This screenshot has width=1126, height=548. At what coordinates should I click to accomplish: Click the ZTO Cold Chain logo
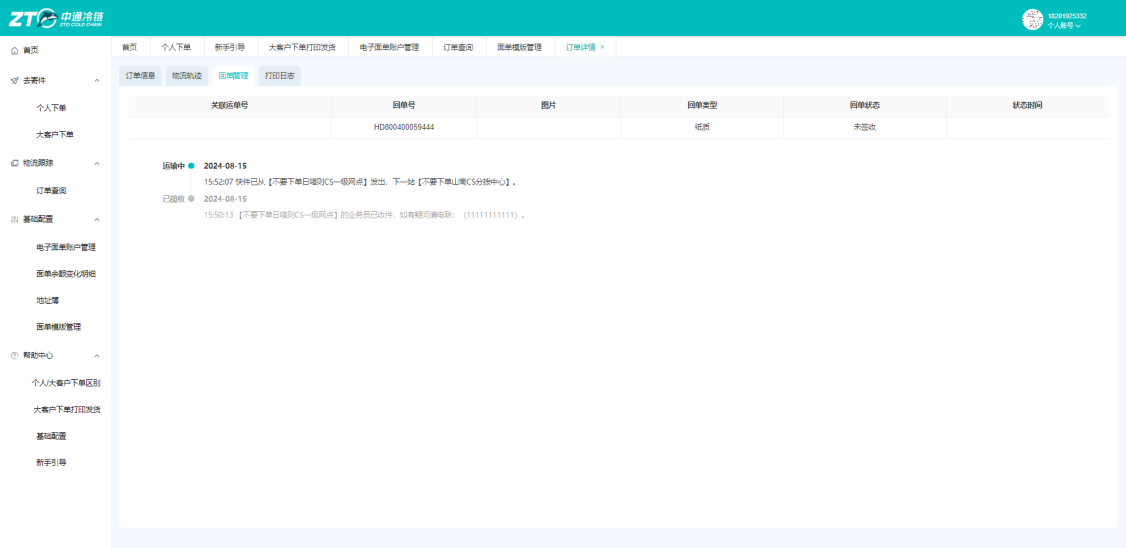pos(56,18)
